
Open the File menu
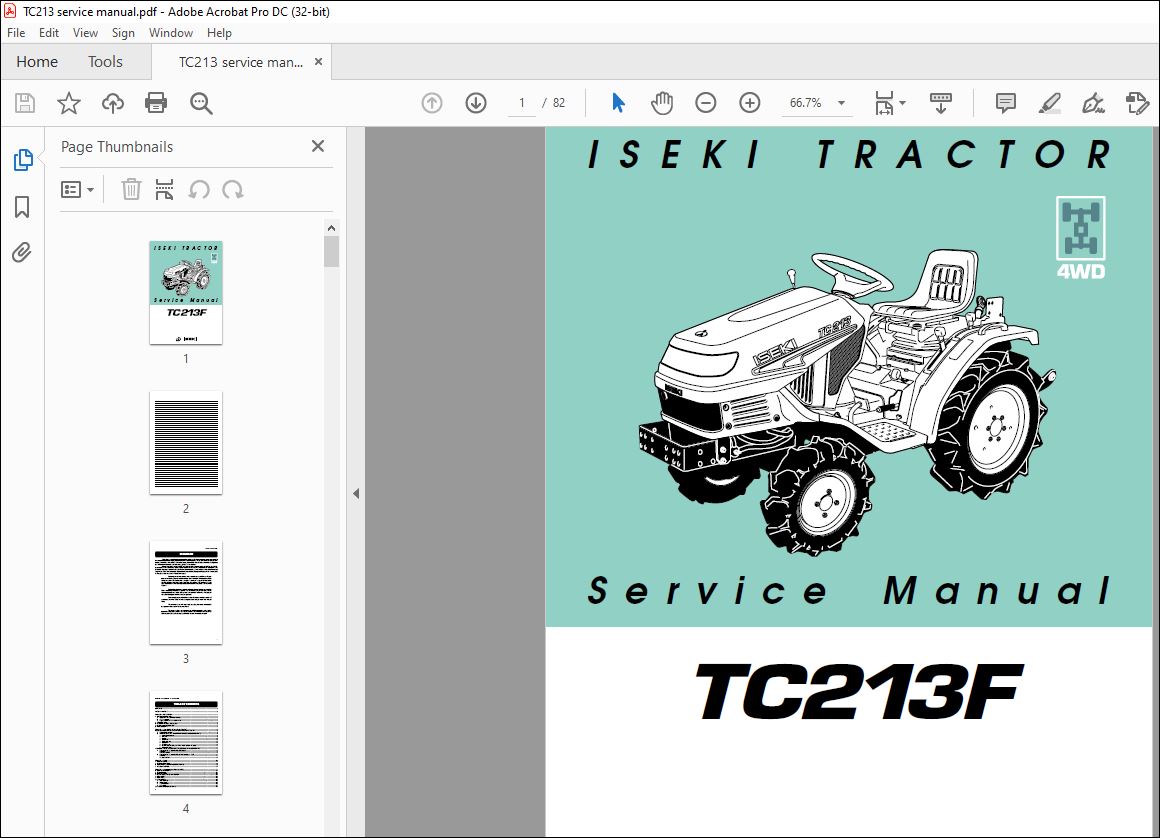(16, 33)
